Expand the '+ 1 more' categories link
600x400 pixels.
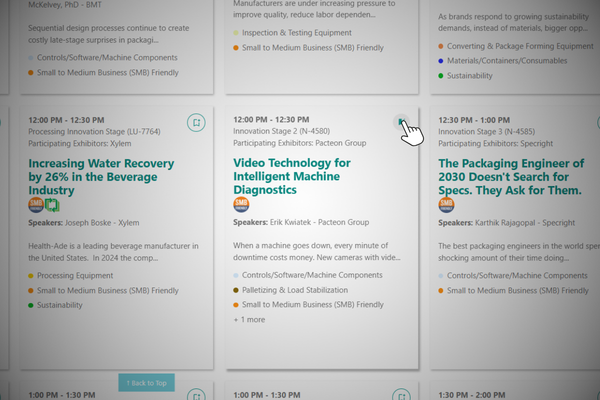tap(249, 320)
